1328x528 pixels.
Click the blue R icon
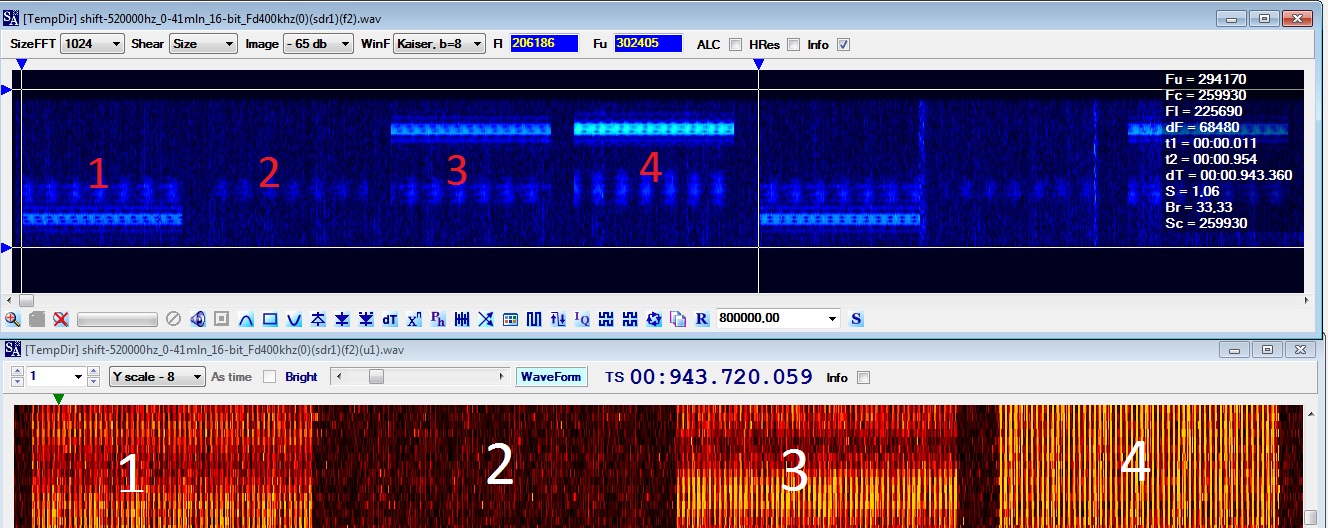click(702, 319)
